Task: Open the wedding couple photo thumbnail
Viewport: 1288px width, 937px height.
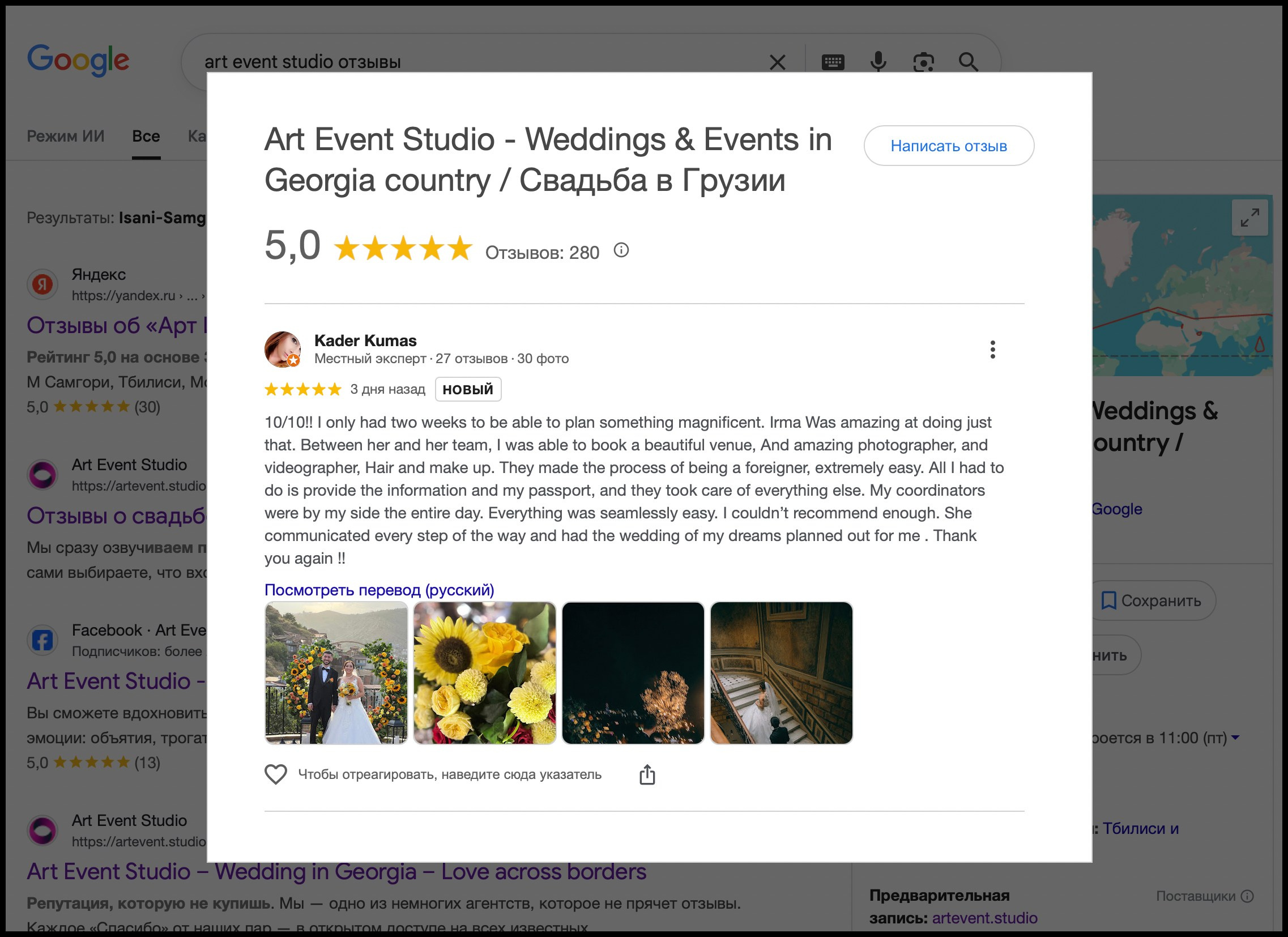Action: click(336, 673)
